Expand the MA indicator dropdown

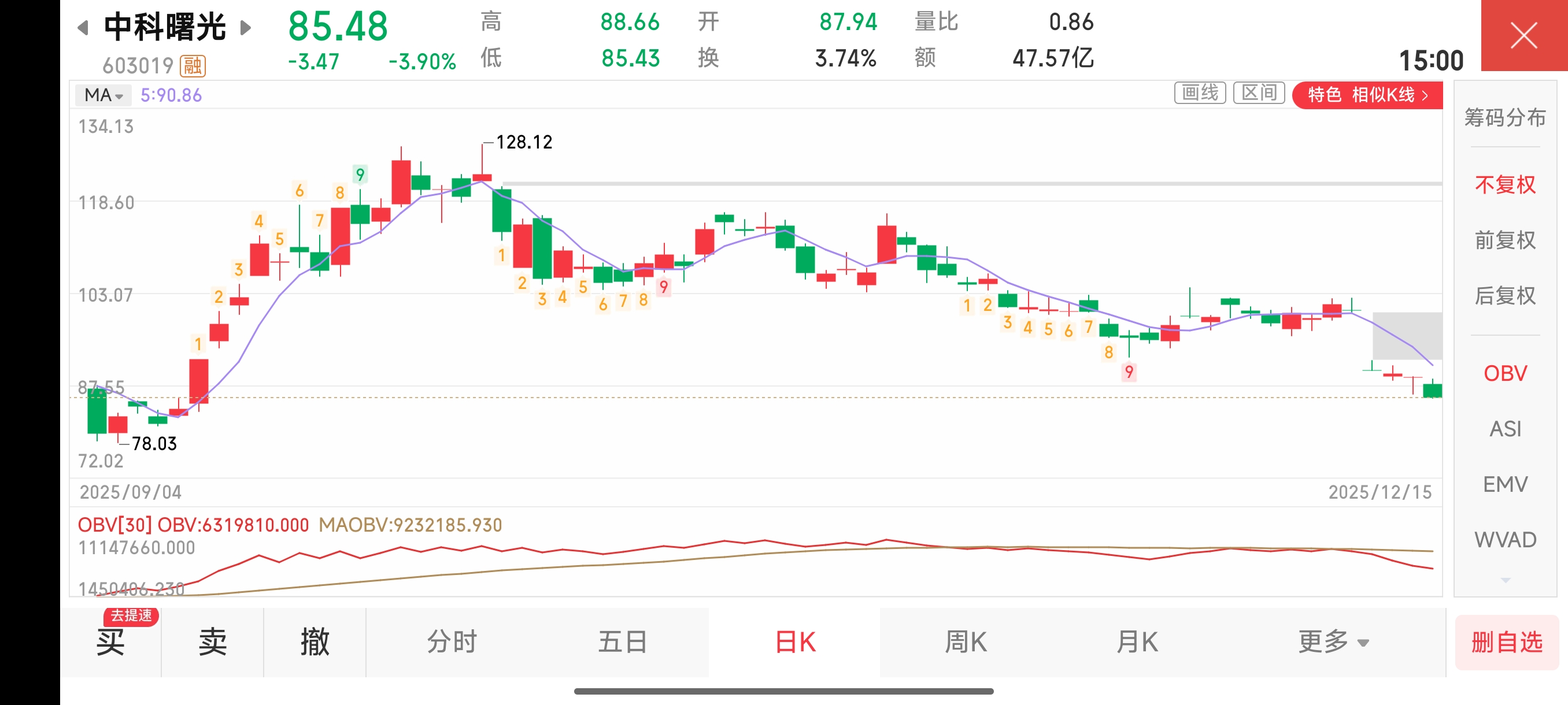(x=103, y=95)
